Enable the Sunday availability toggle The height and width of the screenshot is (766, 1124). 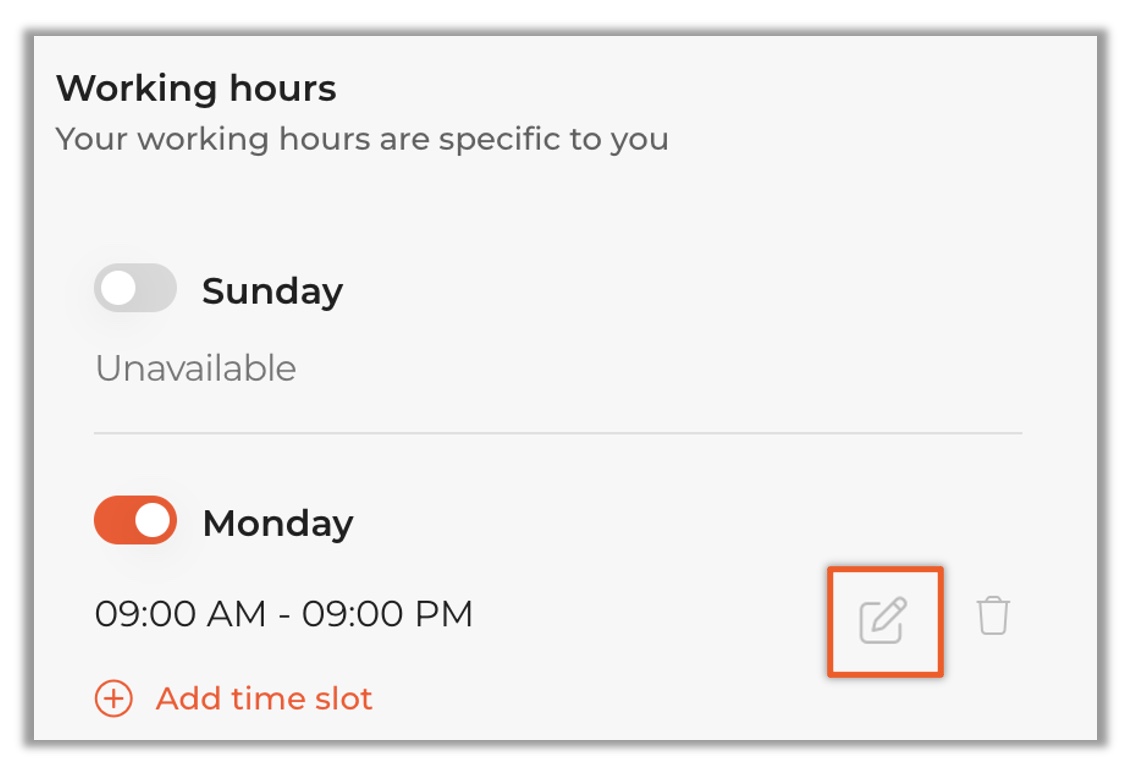point(135,290)
